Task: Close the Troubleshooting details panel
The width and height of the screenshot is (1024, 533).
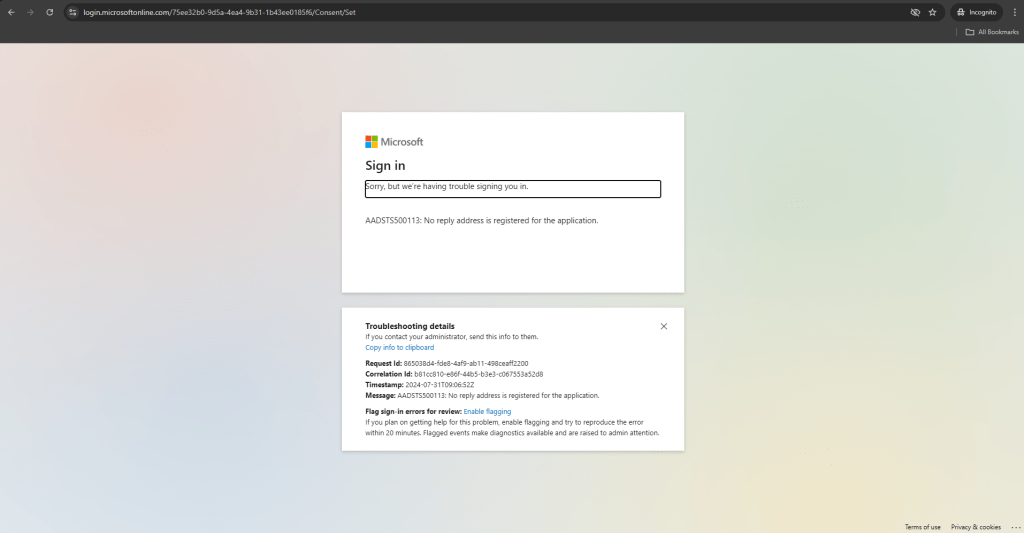Action: click(663, 326)
